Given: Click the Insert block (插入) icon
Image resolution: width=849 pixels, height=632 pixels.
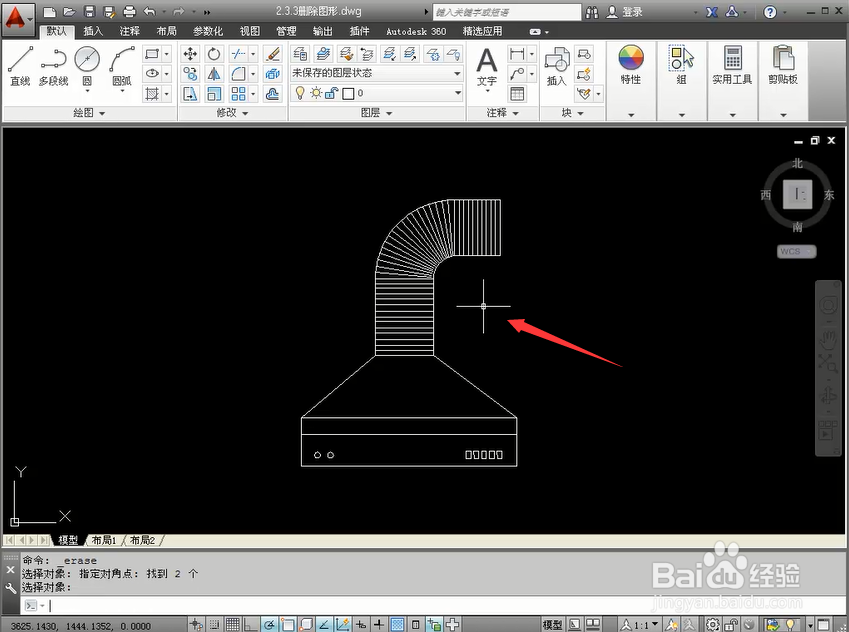Looking at the screenshot, I should click(556, 67).
